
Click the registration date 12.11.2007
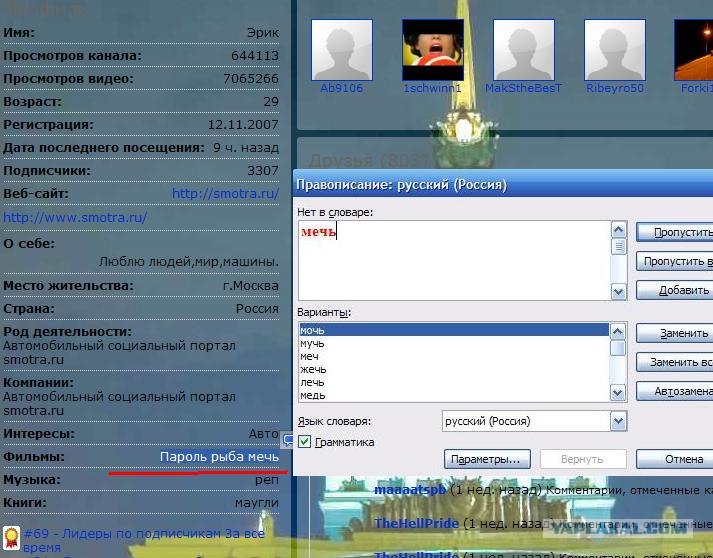coord(243,125)
